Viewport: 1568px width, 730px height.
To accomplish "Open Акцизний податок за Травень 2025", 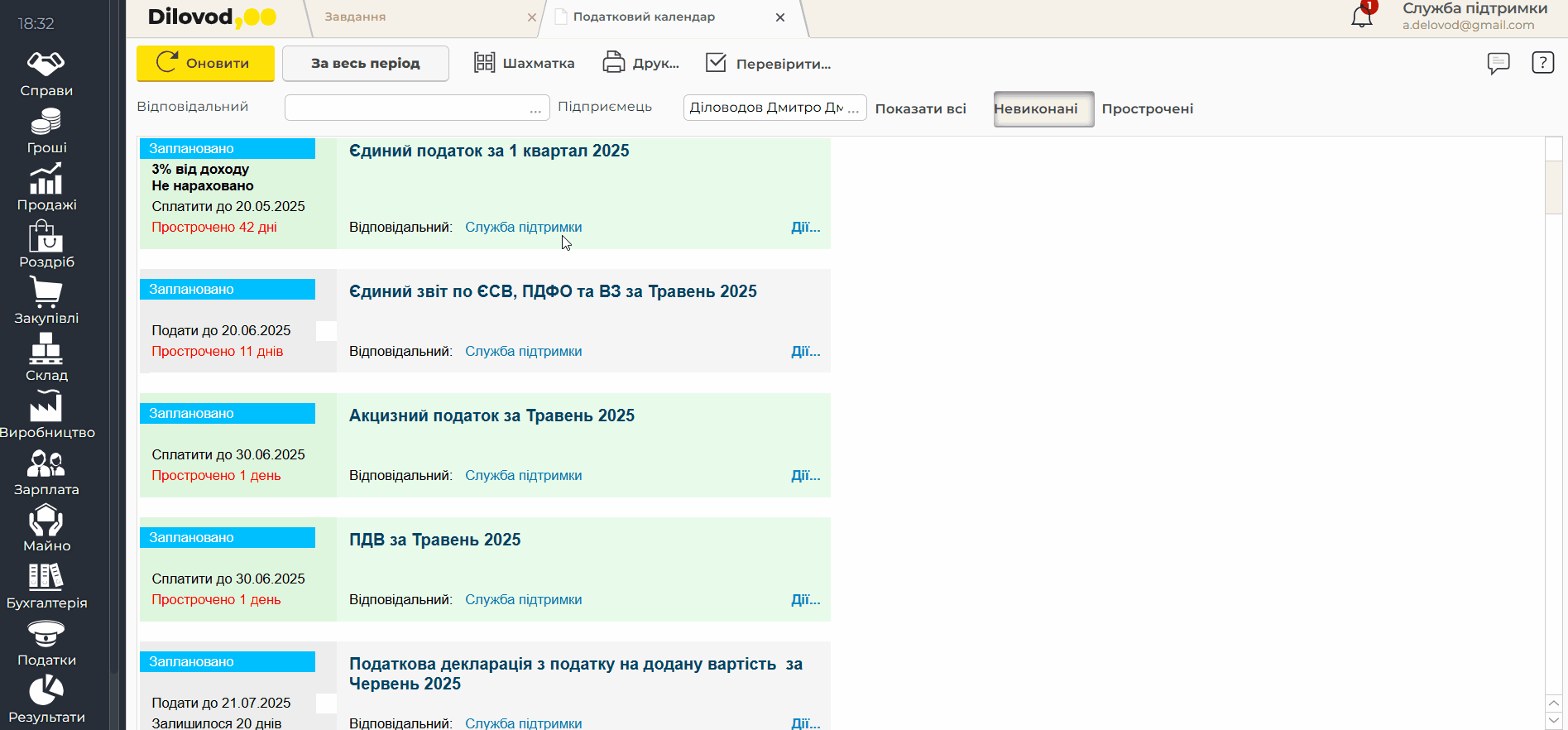I will click(x=491, y=415).
